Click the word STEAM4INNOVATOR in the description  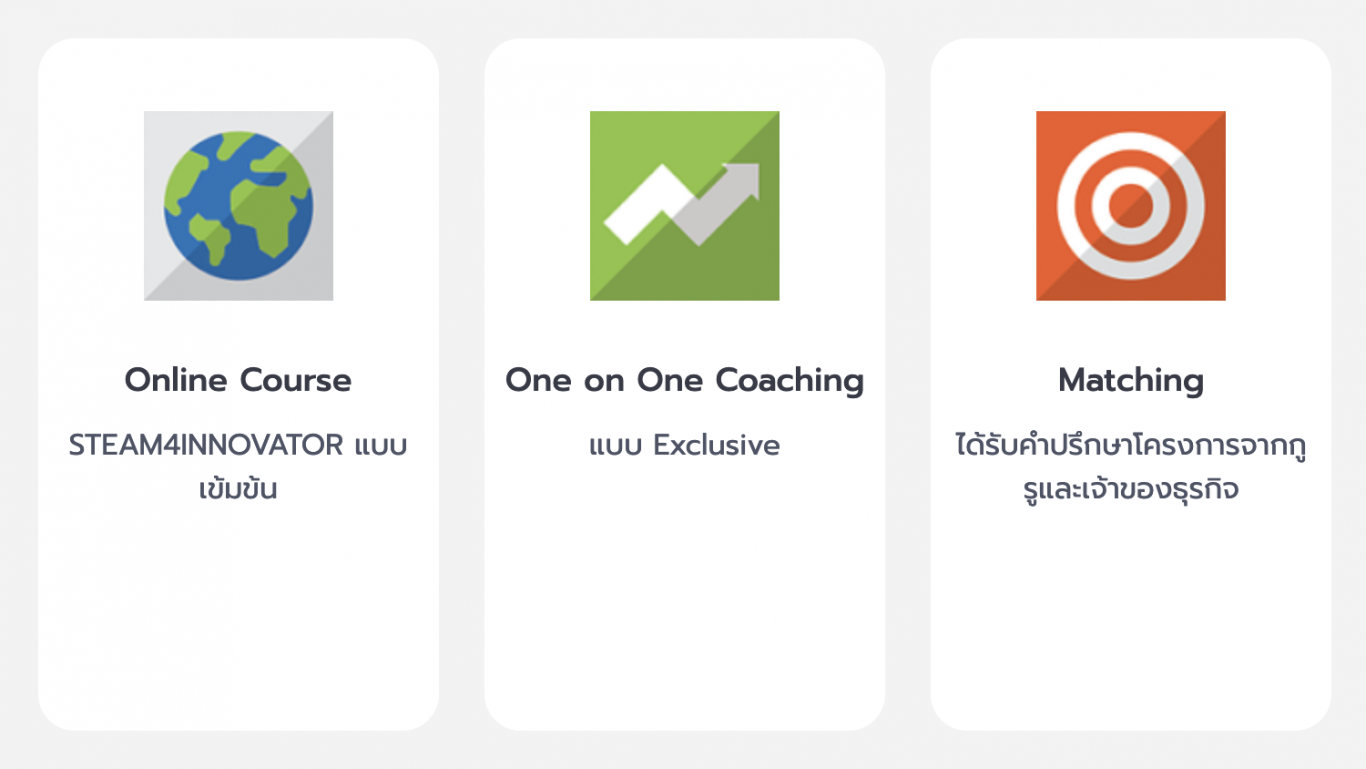pyautogui.click(x=206, y=445)
